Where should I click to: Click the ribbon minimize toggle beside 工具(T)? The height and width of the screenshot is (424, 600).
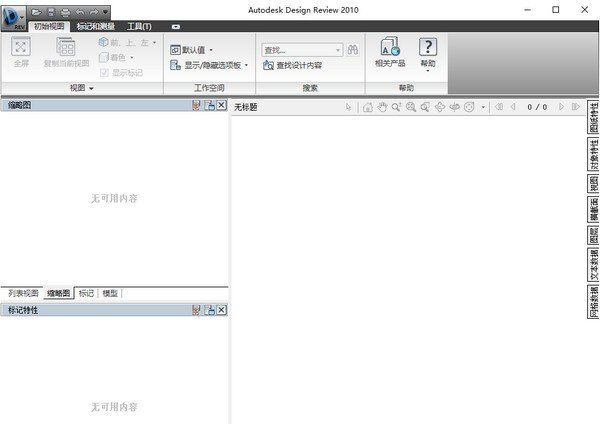(176, 27)
